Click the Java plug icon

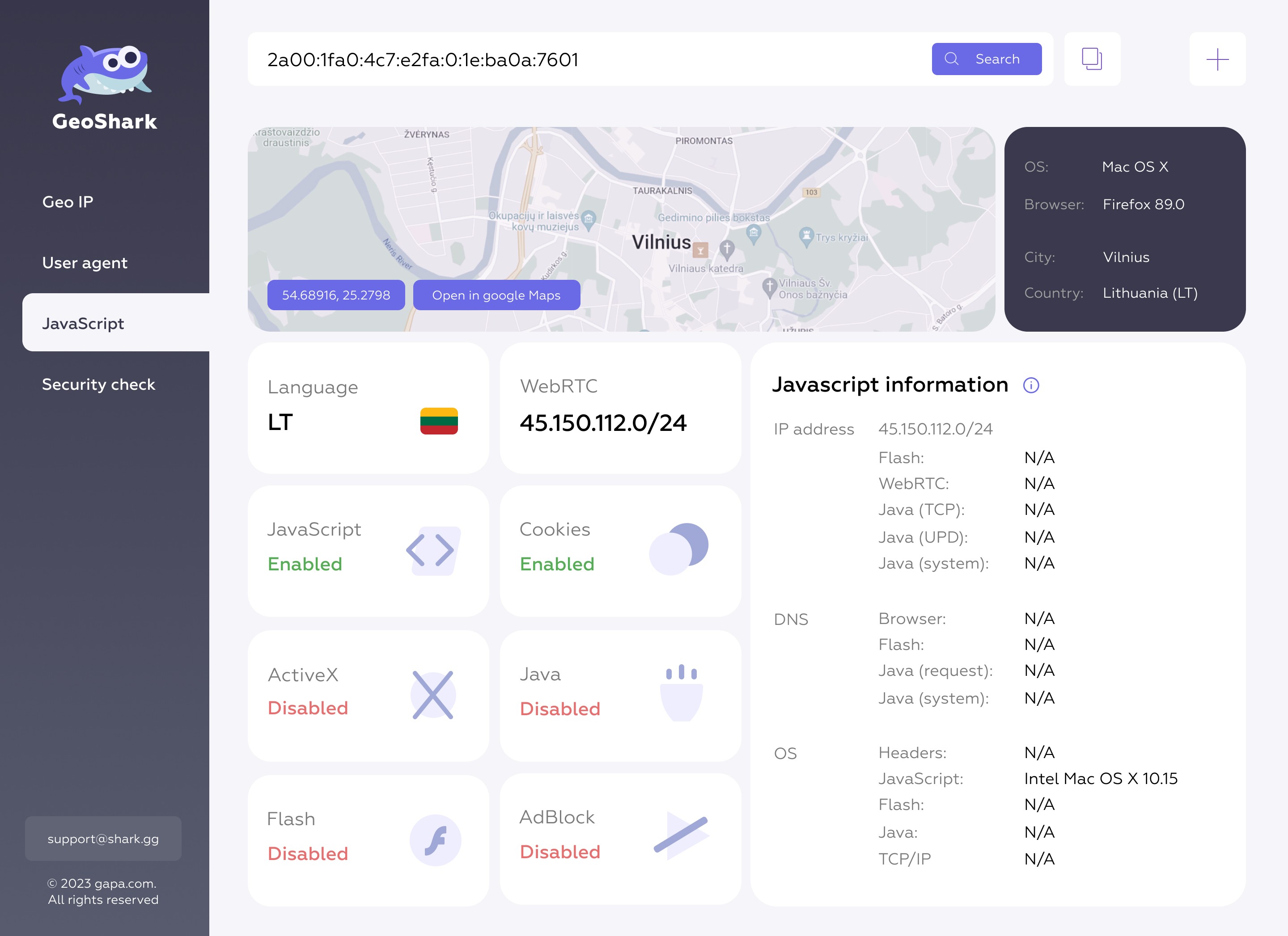pos(681,692)
